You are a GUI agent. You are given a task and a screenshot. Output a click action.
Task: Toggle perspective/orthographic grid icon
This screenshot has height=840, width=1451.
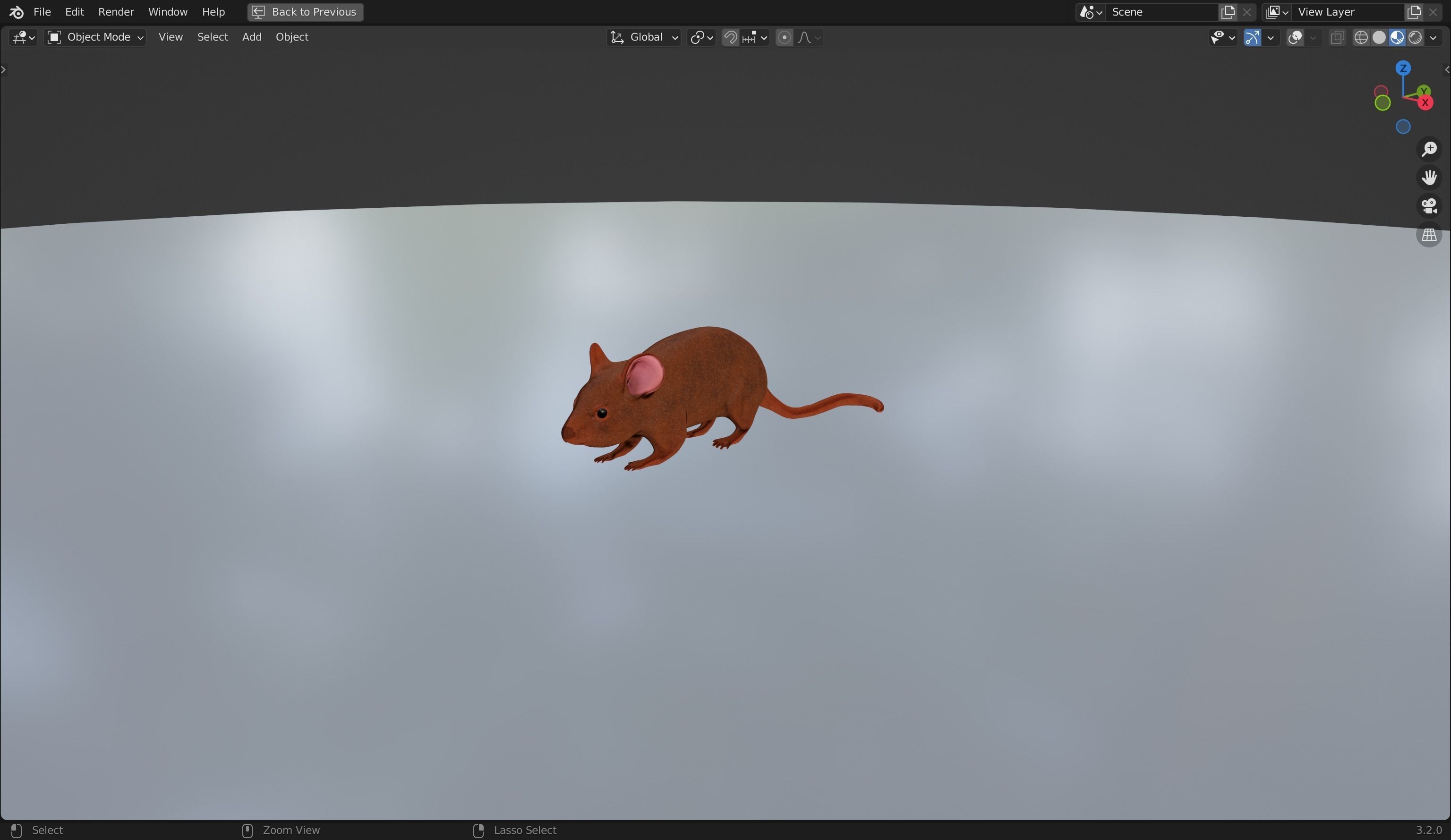click(x=1429, y=235)
